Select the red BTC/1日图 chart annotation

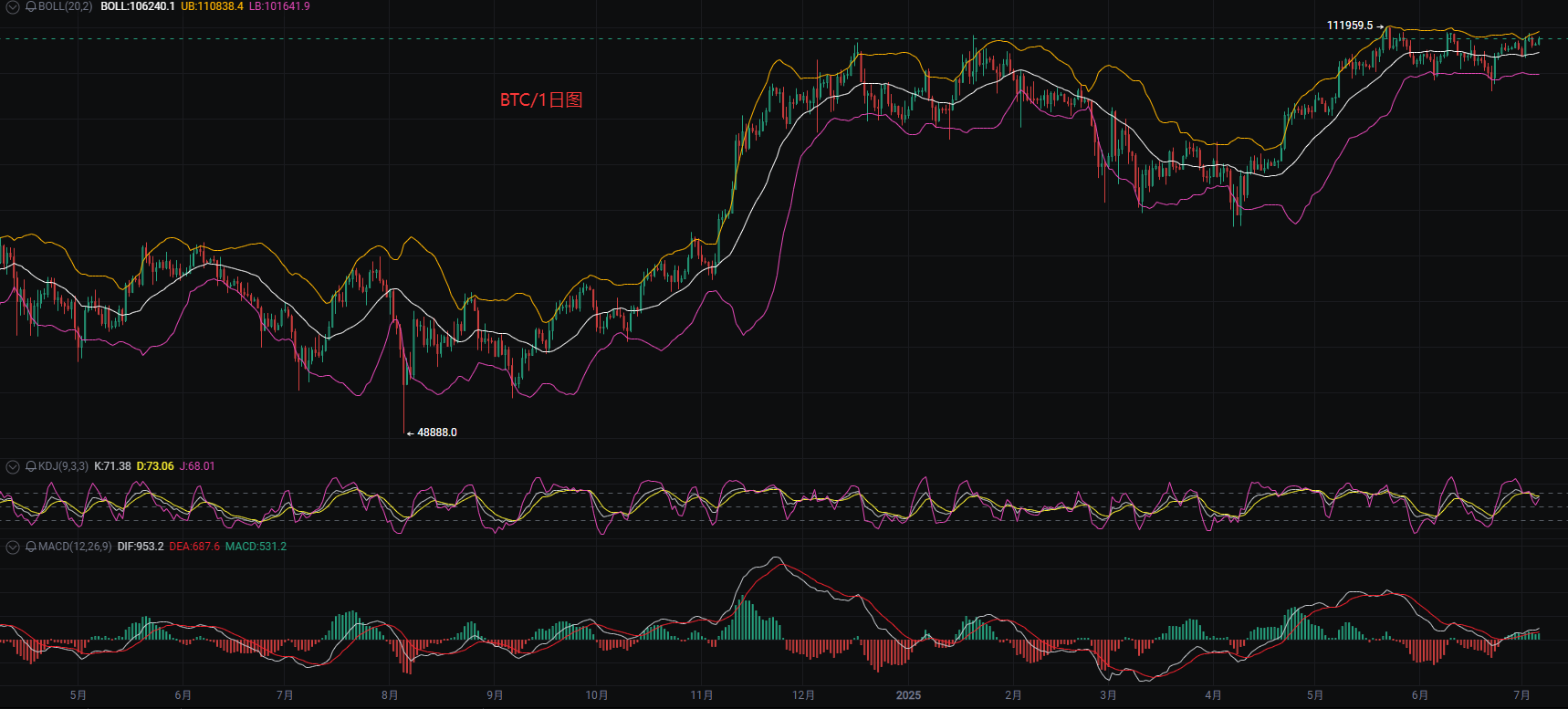(x=541, y=100)
